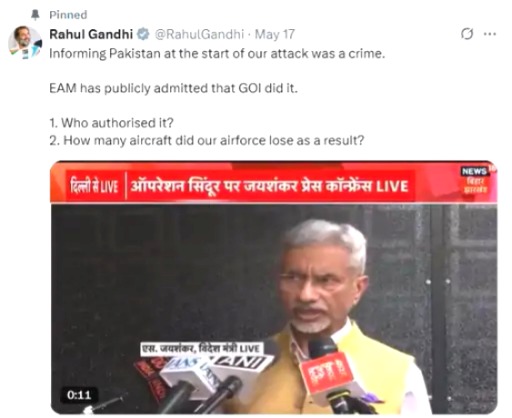Click the Grok circle icon beside the tweet
Screen dimensions: 512x418
pos(467,34)
